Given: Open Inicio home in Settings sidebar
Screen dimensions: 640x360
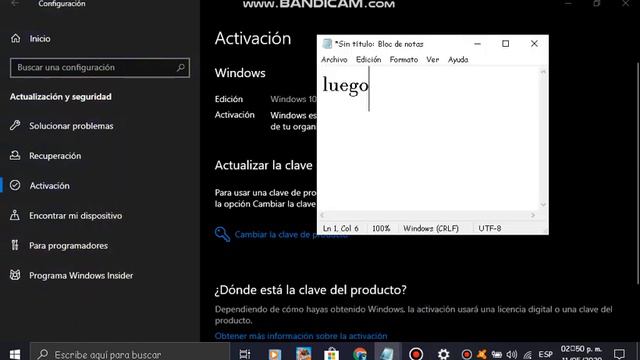Looking at the screenshot, I should [x=40, y=39].
